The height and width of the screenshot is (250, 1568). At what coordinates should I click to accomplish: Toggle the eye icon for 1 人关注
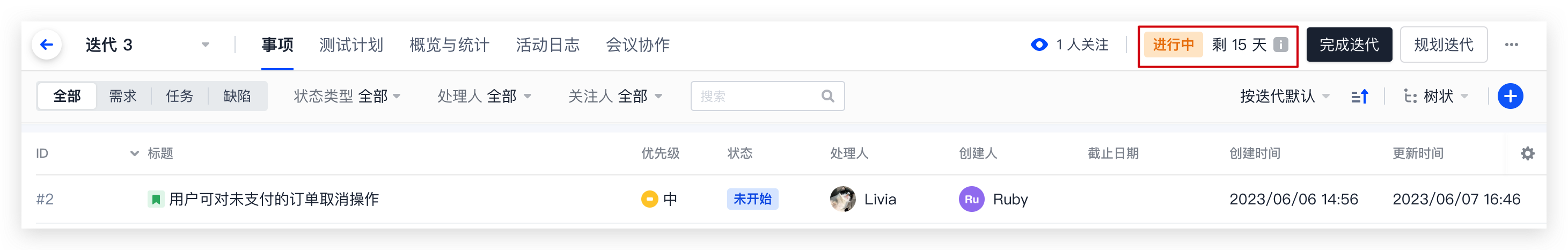[x=1039, y=45]
